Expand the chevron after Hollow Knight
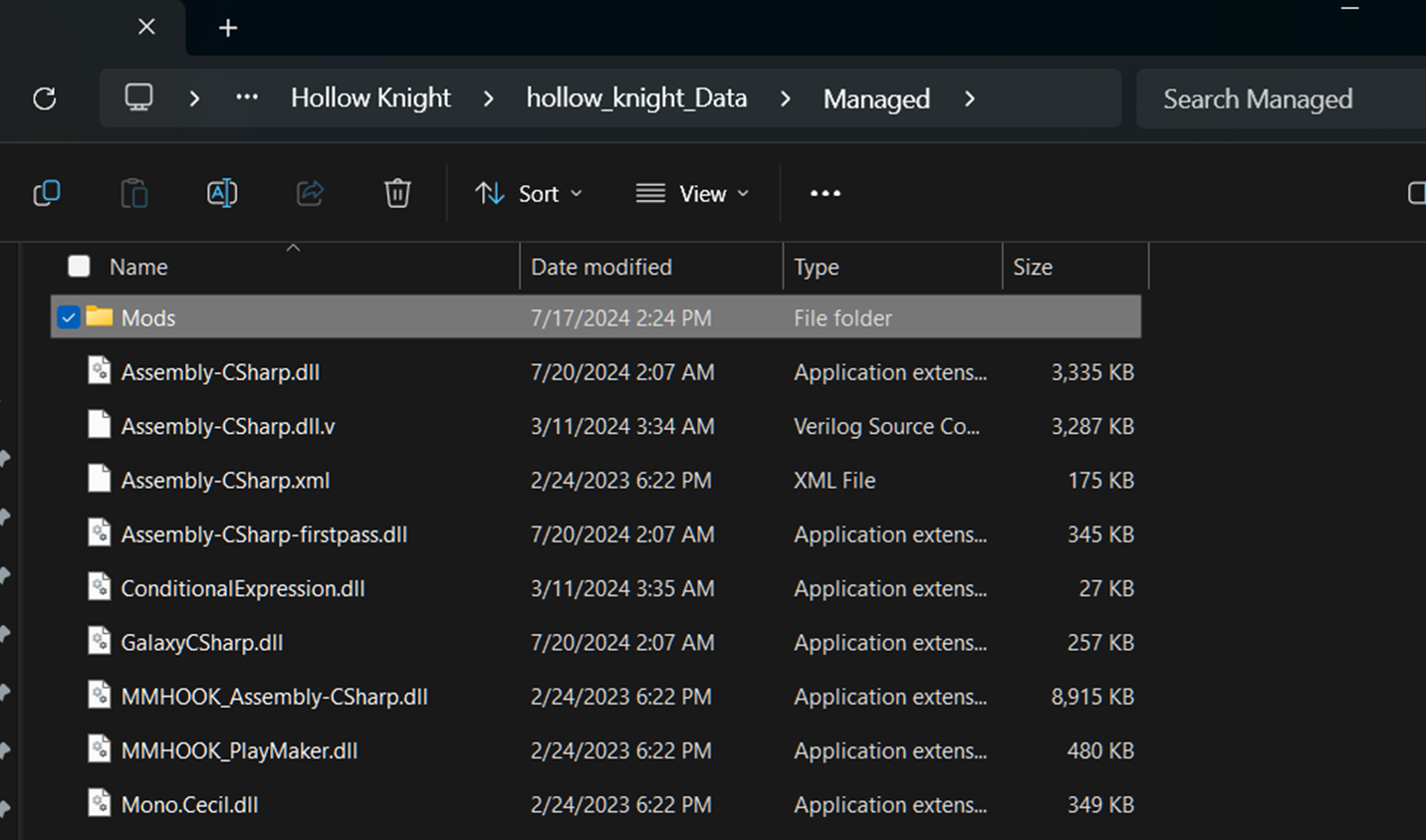1426x840 pixels. click(488, 99)
